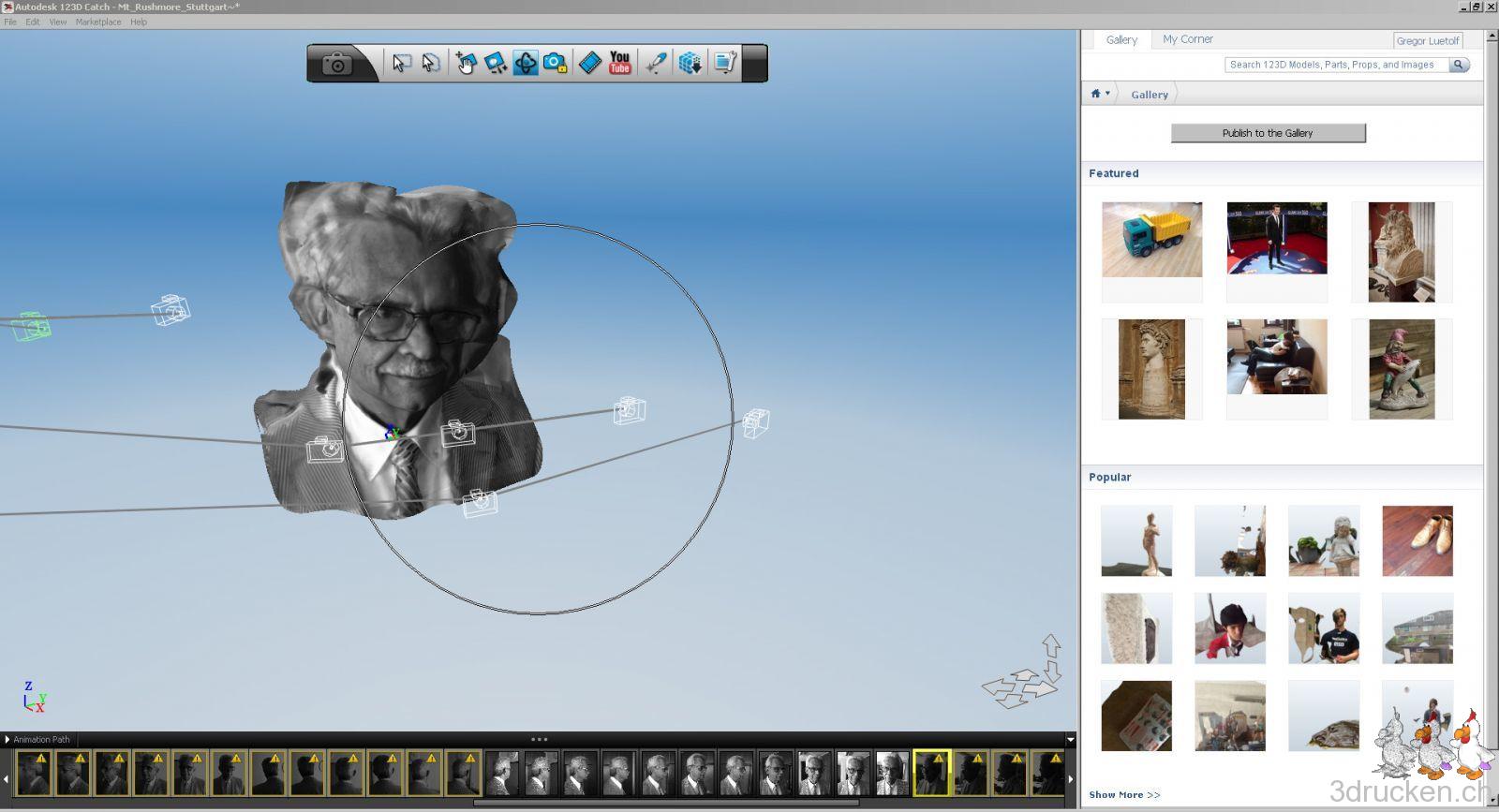Toggle the Animation Path disclosure triangle
1499x812 pixels.
(7, 739)
